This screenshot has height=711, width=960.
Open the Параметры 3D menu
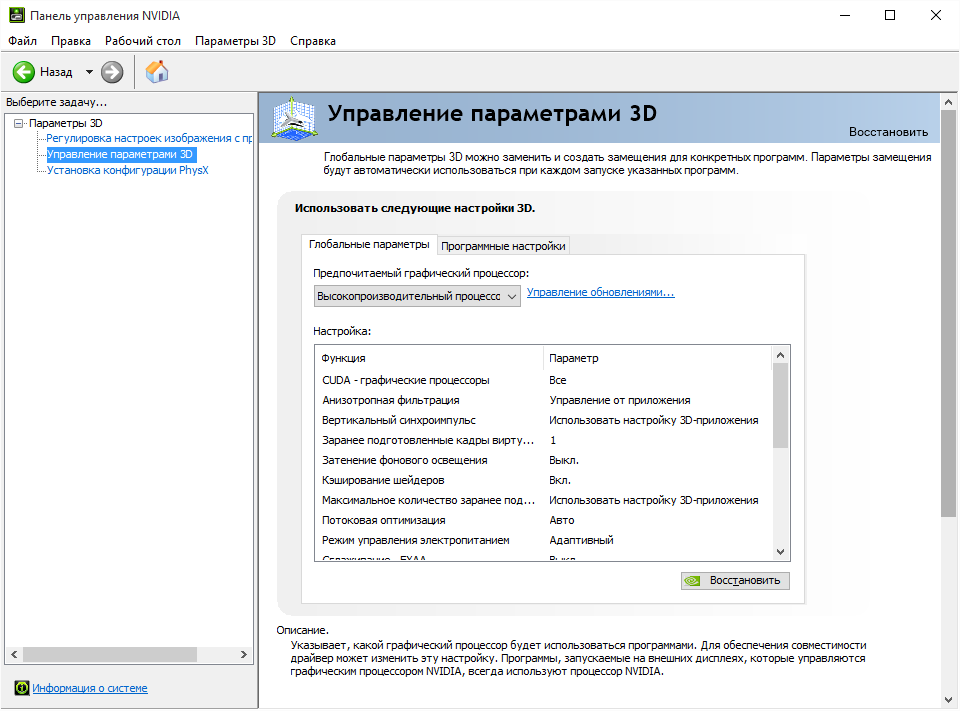click(235, 41)
